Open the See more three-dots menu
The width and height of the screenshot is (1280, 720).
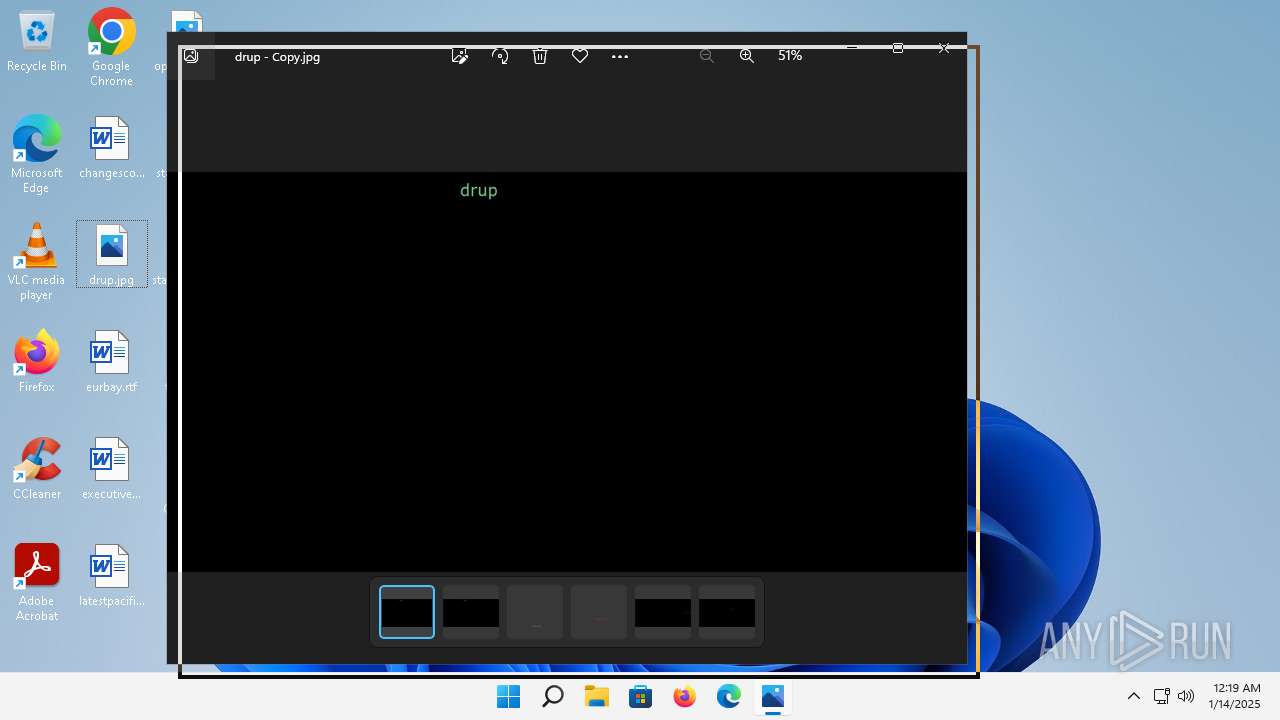point(620,56)
